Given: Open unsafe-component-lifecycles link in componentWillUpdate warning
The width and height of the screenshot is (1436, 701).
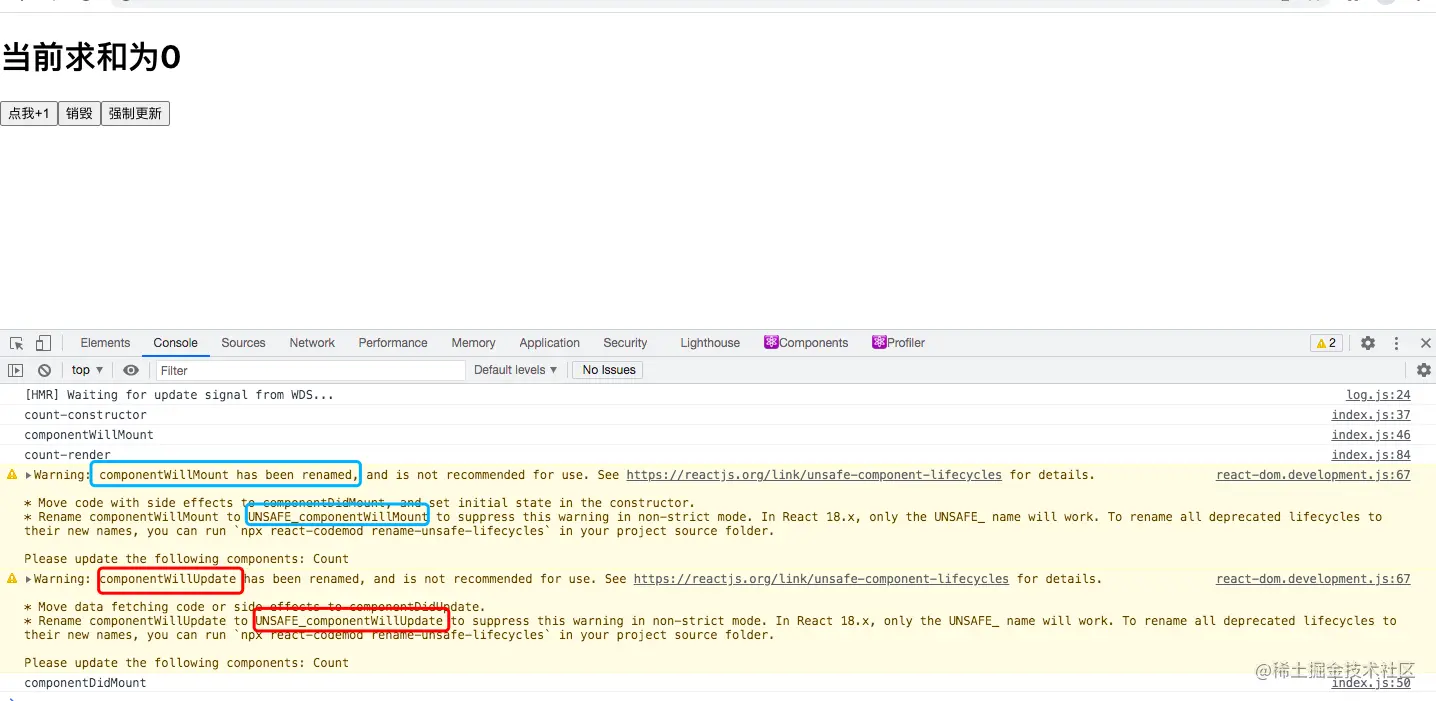Looking at the screenshot, I should [821, 579].
